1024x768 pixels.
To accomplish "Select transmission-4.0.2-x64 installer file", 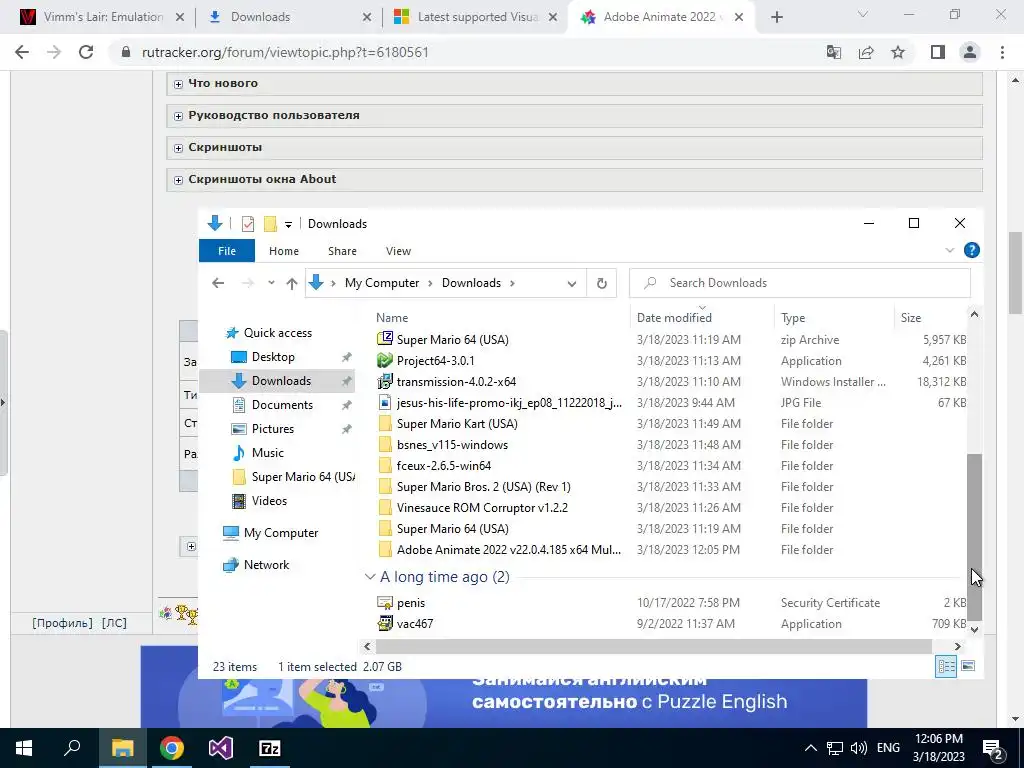I will [x=456, y=381].
